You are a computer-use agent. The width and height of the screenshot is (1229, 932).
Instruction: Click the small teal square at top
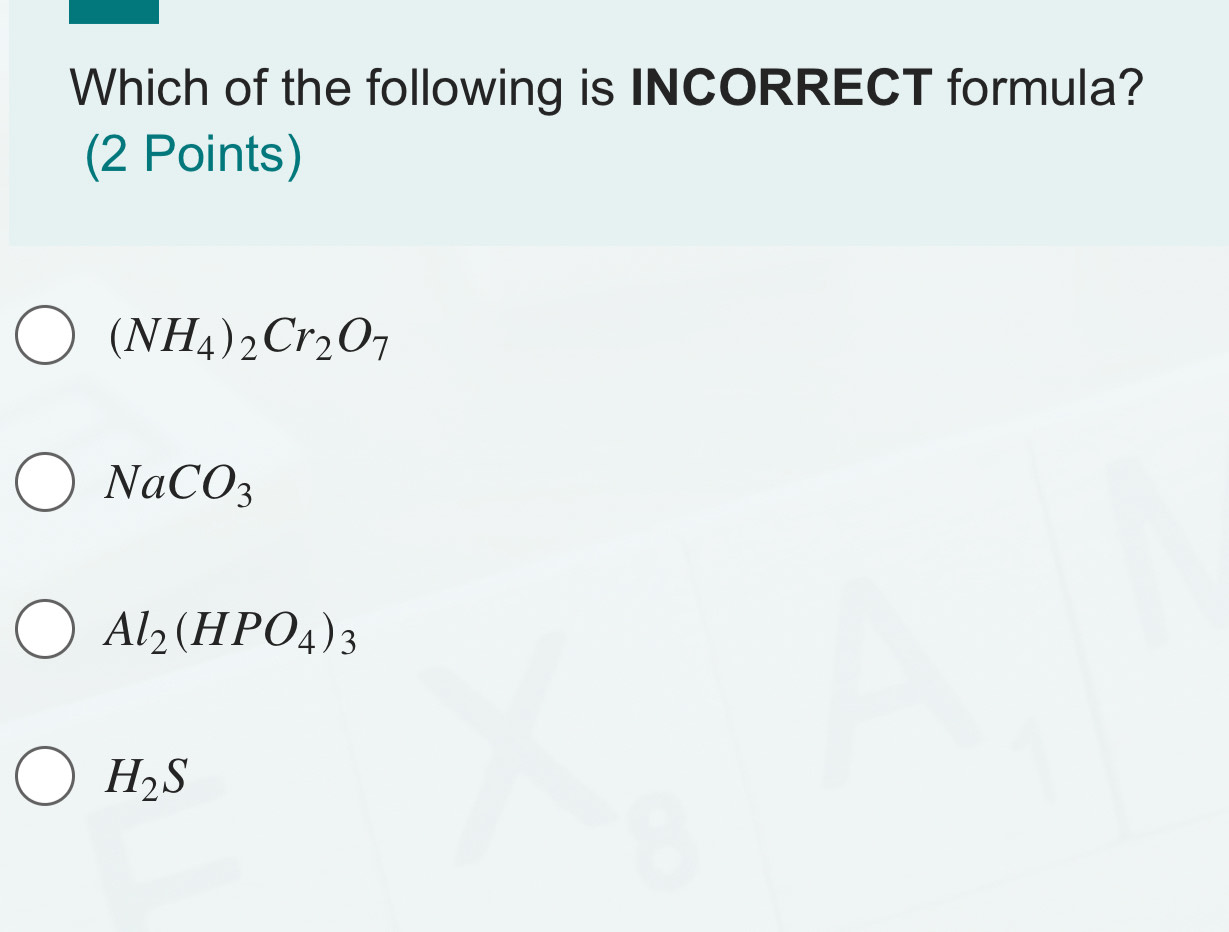pyautogui.click(x=113, y=11)
